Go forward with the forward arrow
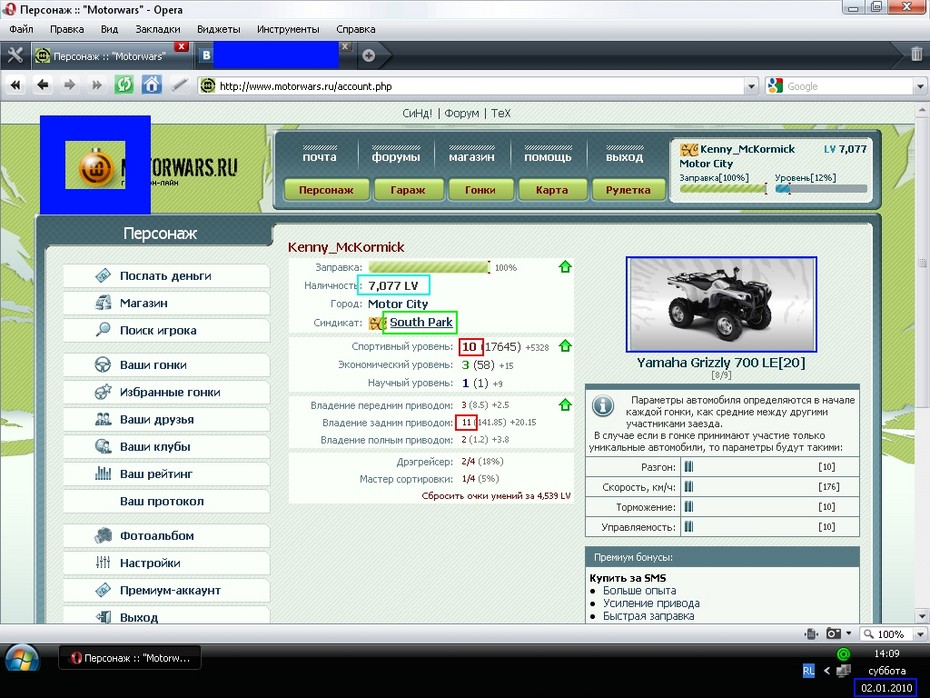This screenshot has width=930, height=698. 69,85
